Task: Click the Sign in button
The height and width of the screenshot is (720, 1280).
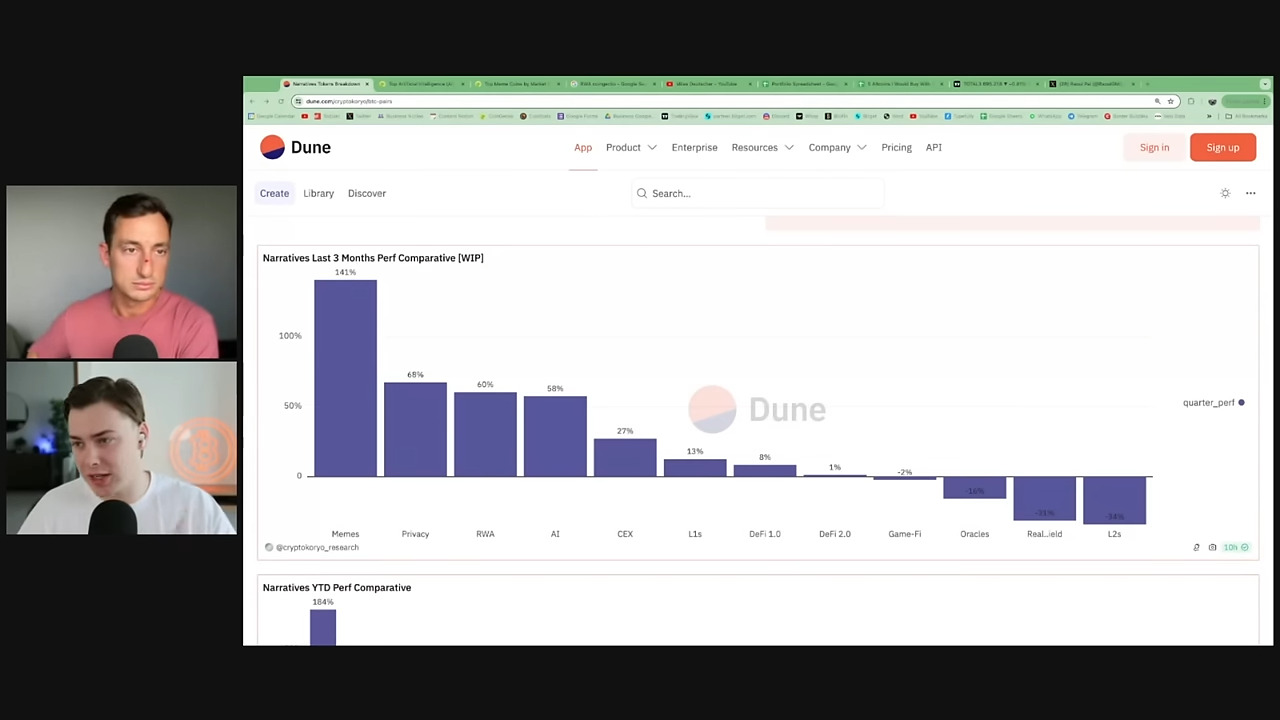Action: pyautogui.click(x=1154, y=147)
